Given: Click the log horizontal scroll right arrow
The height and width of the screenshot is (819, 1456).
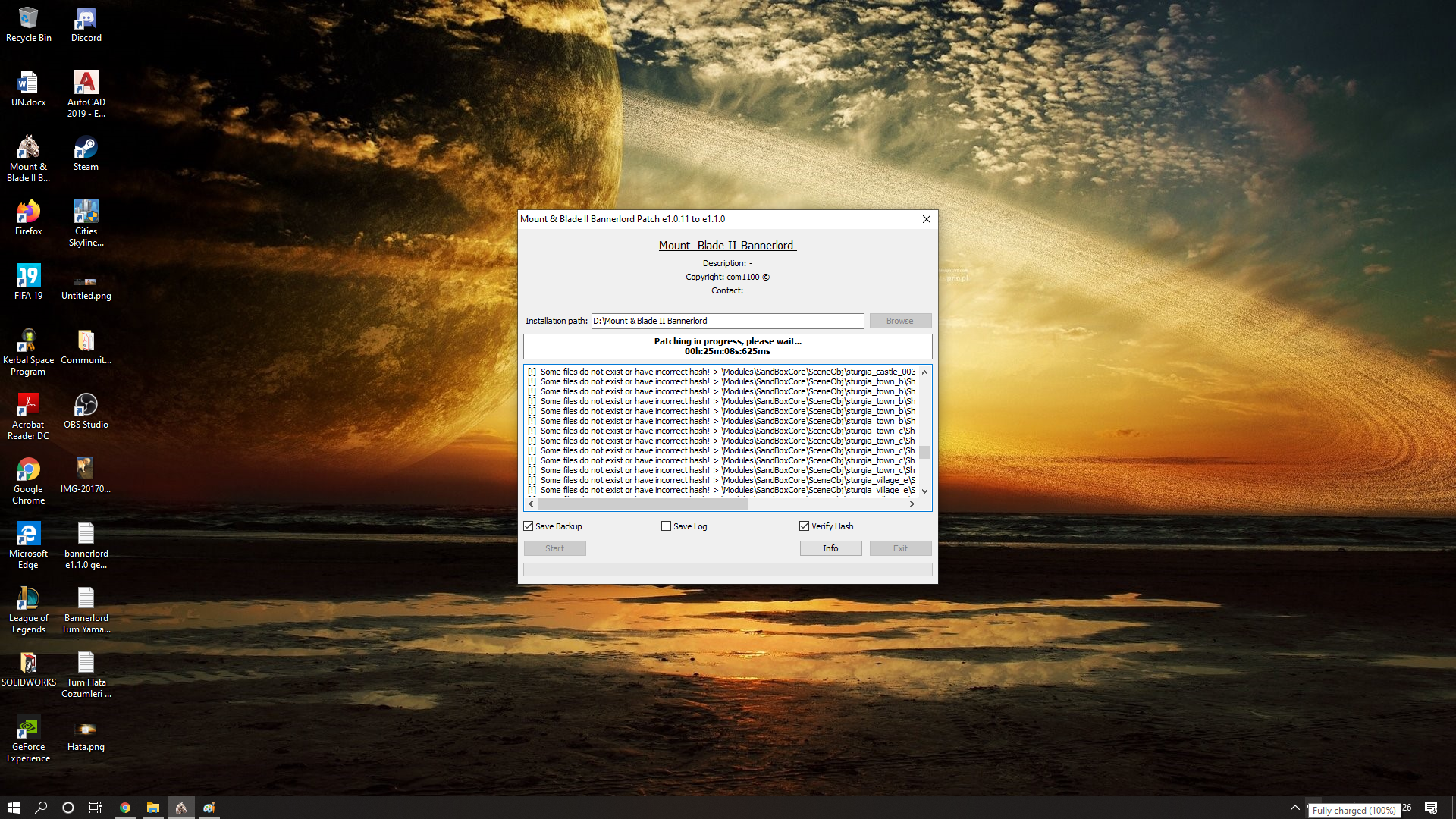Looking at the screenshot, I should [912, 504].
